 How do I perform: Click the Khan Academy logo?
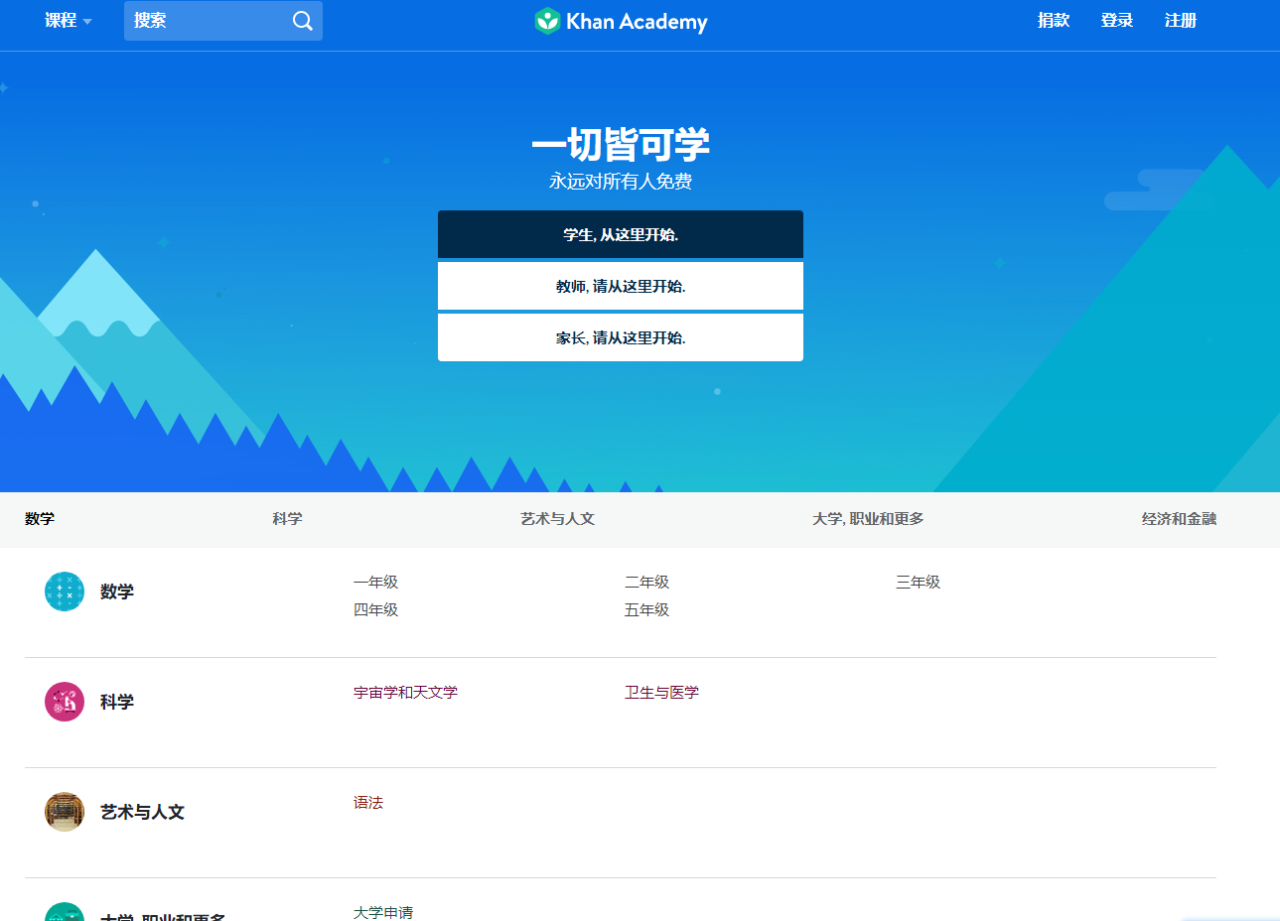(x=621, y=21)
